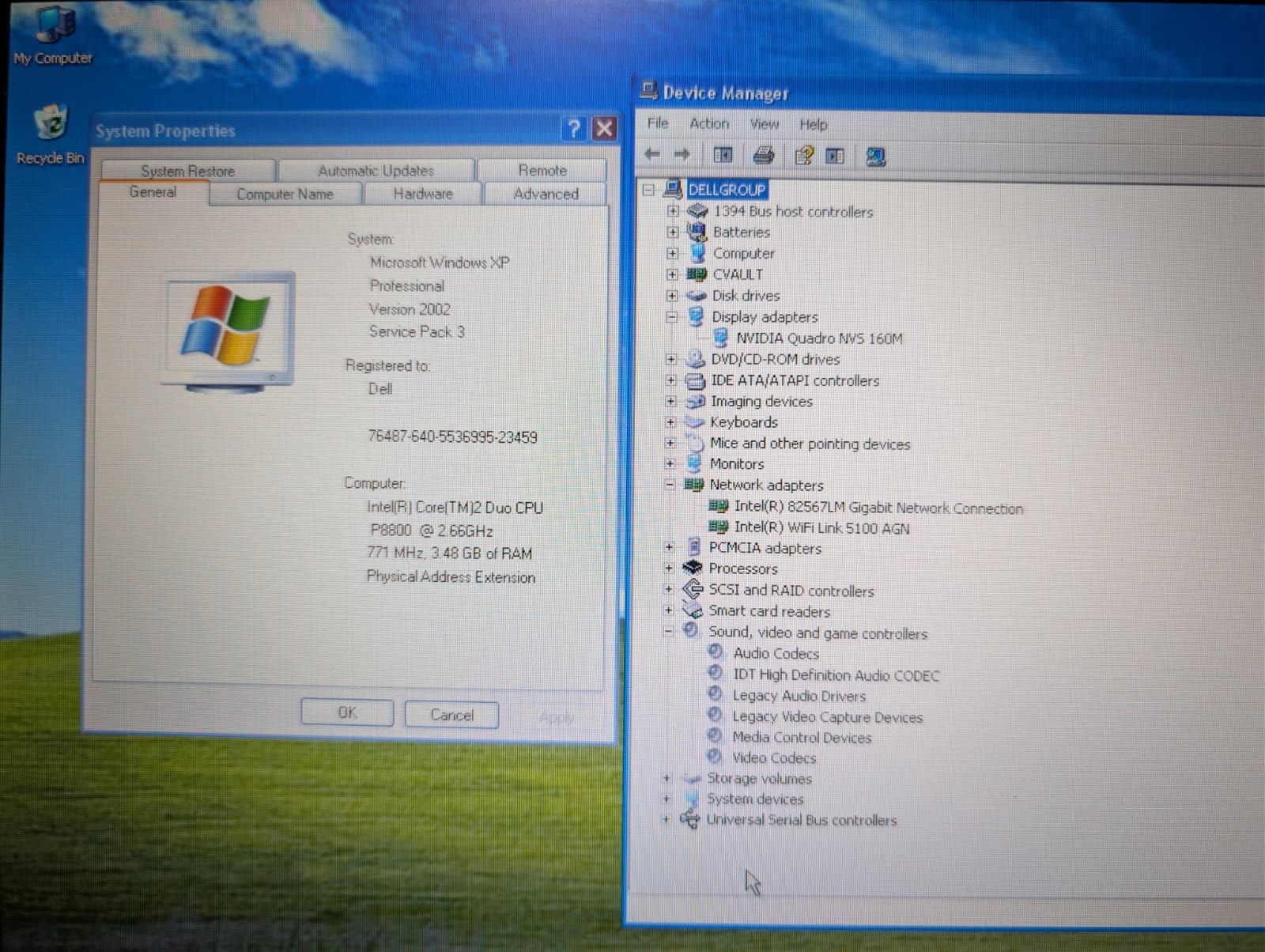
Task: Open Help menu in Device Manager
Action: pyautogui.click(x=813, y=125)
